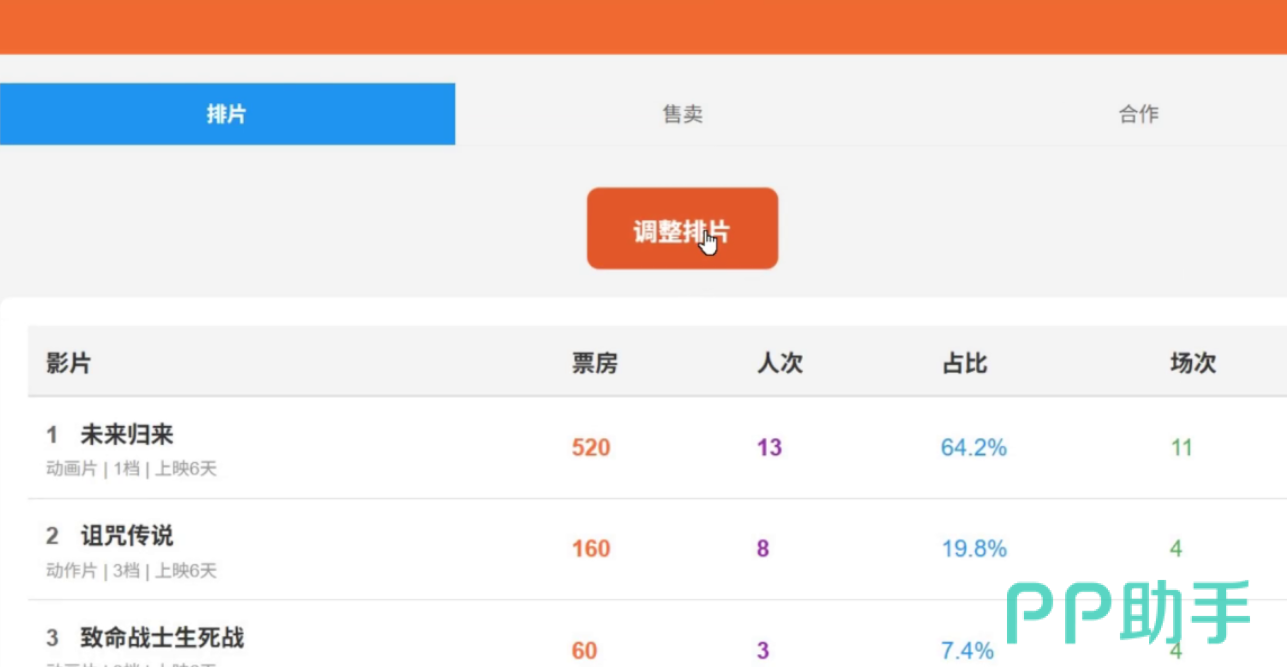The image size is (1287, 667).
Task: Click the 占比 column header
Action: click(965, 363)
